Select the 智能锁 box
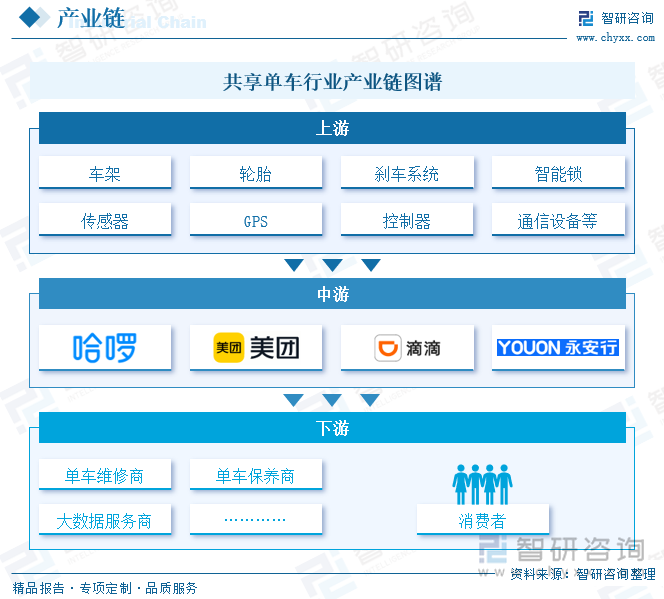 click(x=558, y=172)
